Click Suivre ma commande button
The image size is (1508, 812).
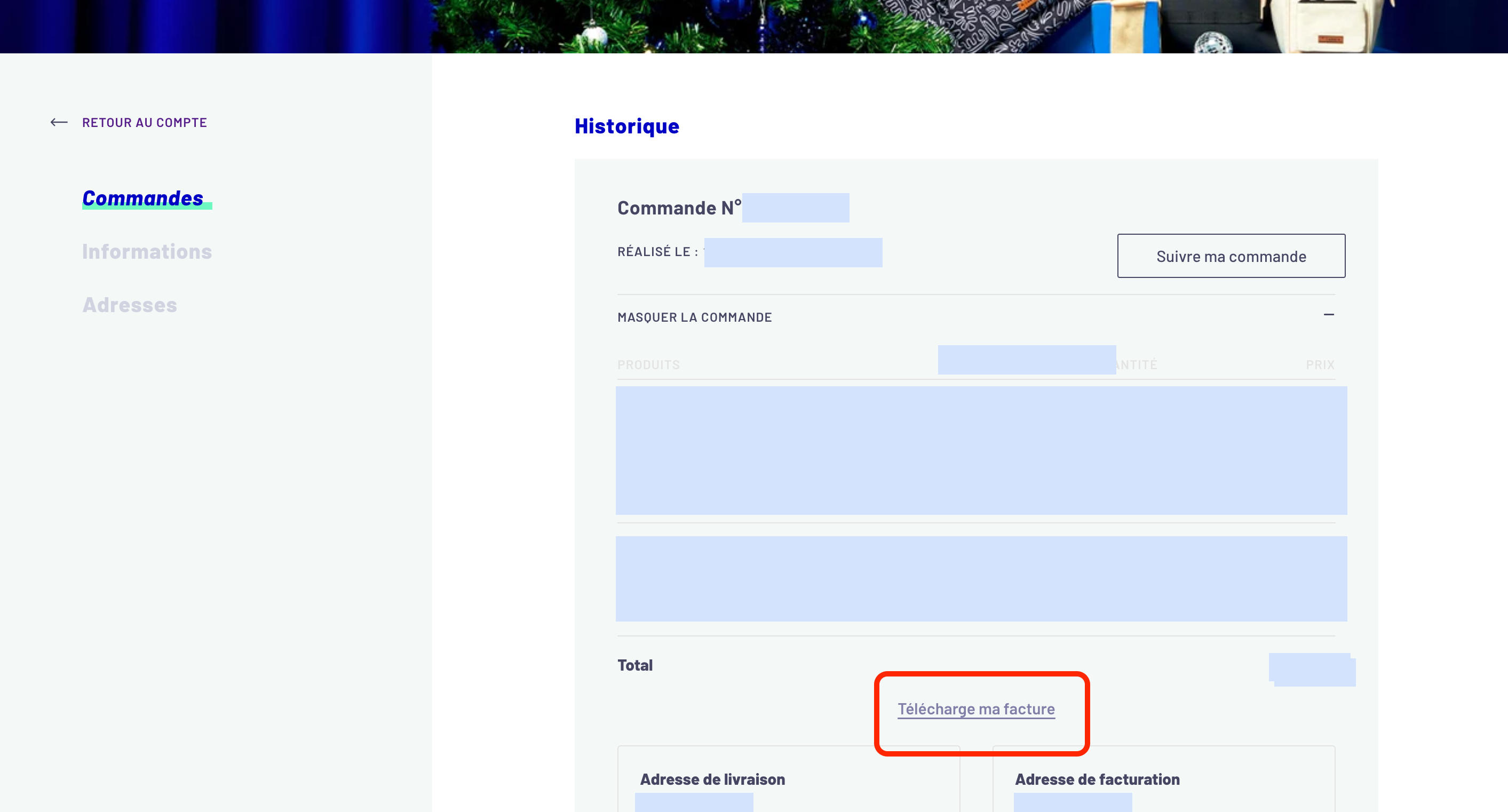pos(1231,256)
